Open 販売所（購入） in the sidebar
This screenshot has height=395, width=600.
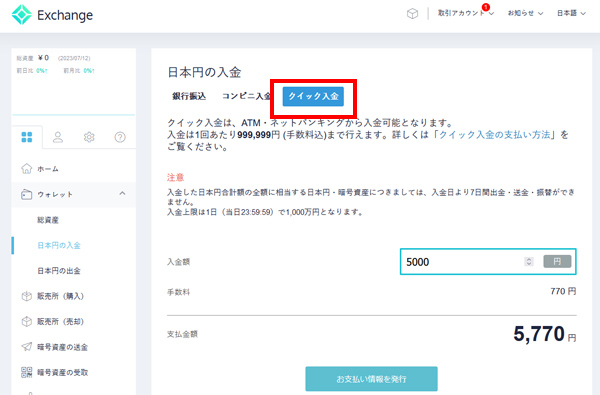[x=60, y=296]
